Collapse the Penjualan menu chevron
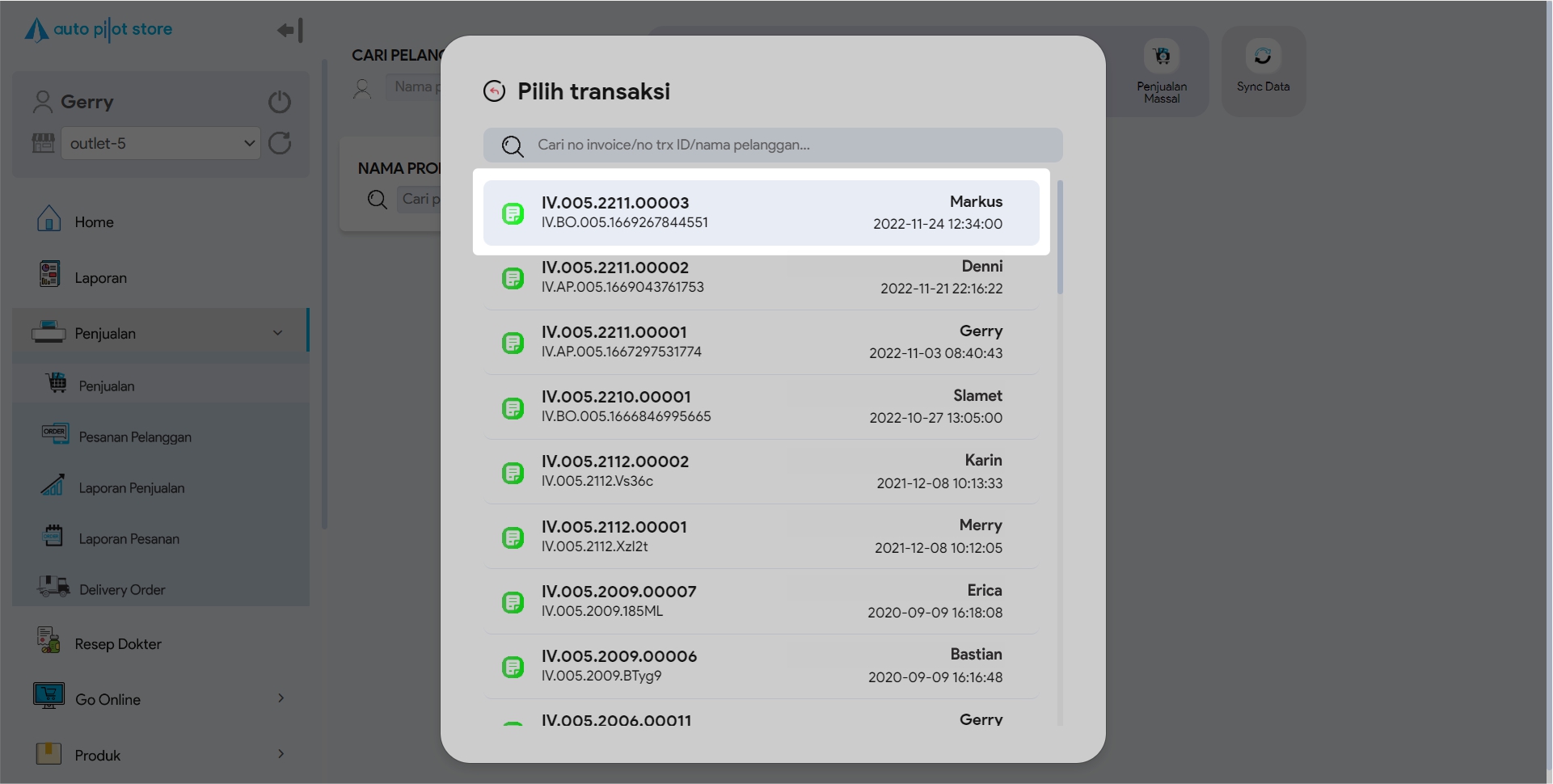1553x784 pixels. 277,333
